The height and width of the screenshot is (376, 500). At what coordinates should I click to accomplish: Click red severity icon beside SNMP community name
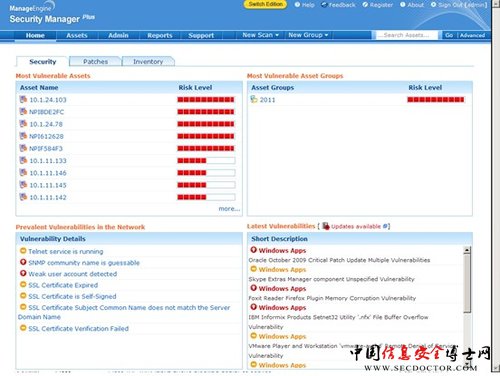23,262
